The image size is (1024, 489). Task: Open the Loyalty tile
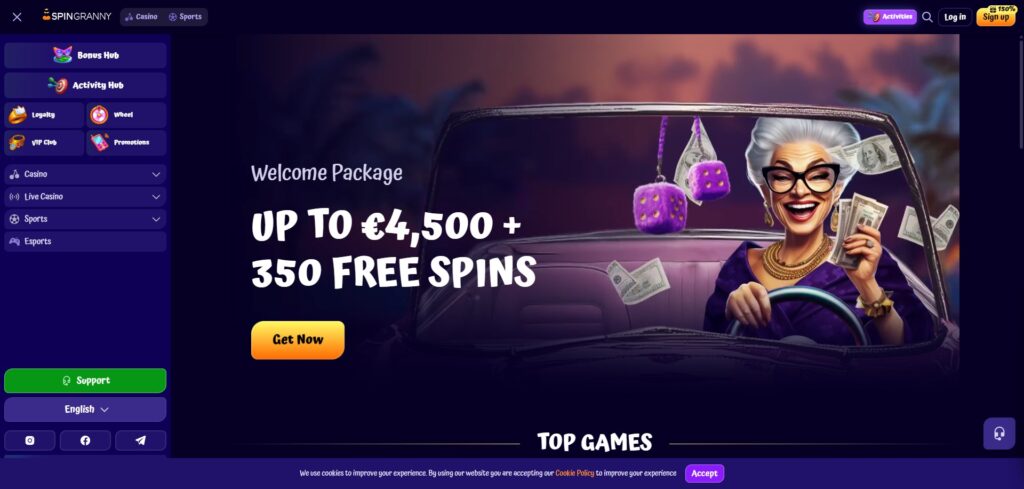[x=44, y=115]
